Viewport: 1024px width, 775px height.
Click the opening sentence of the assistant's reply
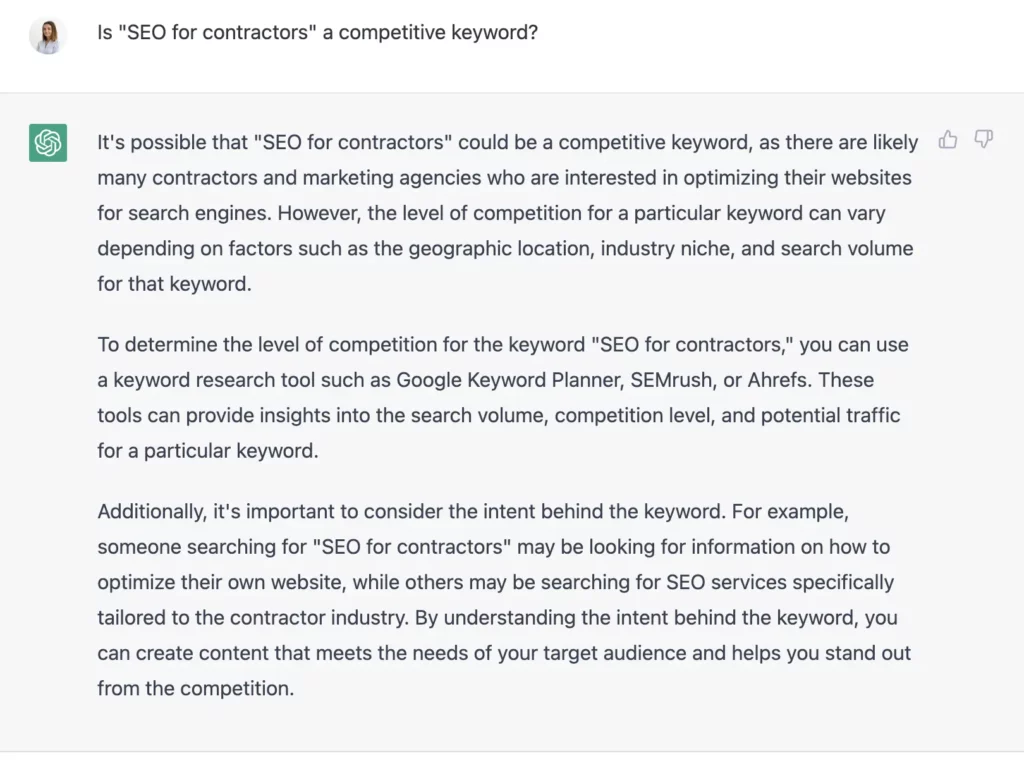(x=500, y=141)
